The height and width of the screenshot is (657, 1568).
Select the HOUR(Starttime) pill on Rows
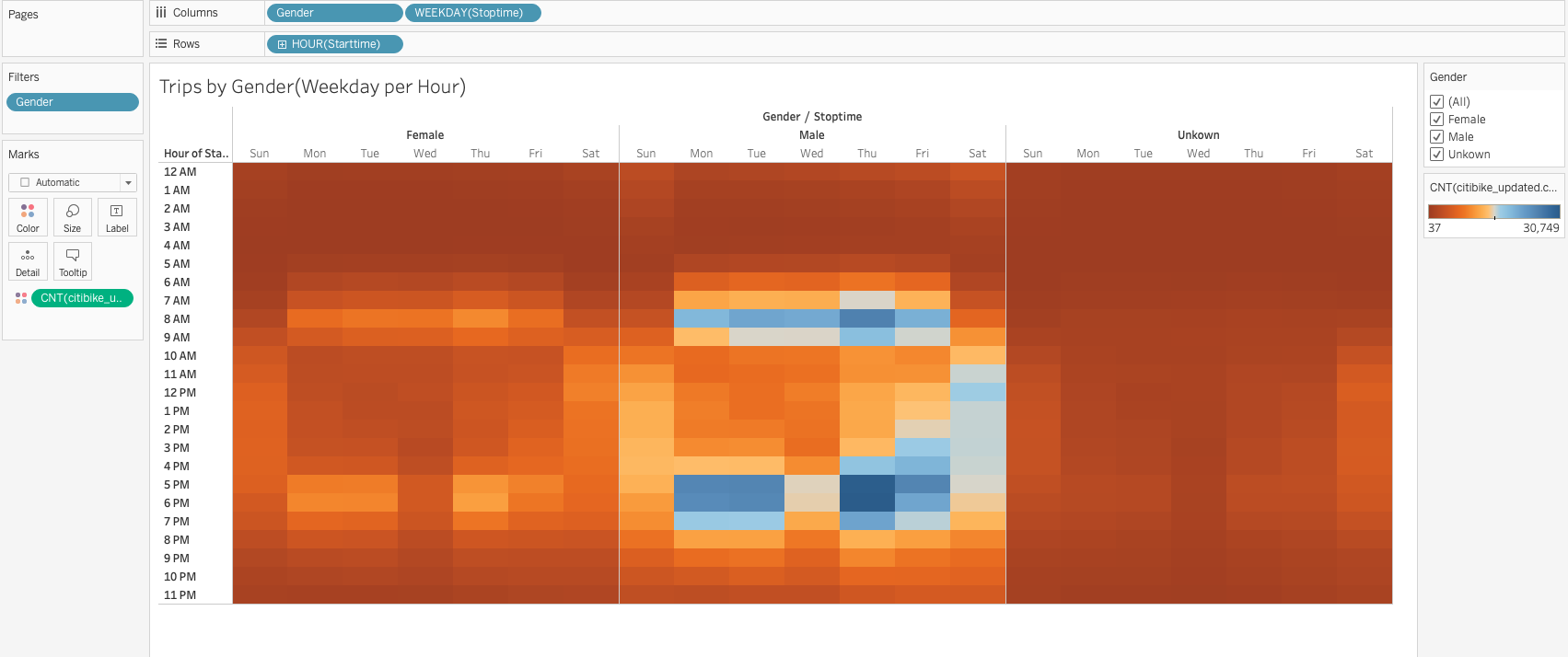coord(334,44)
